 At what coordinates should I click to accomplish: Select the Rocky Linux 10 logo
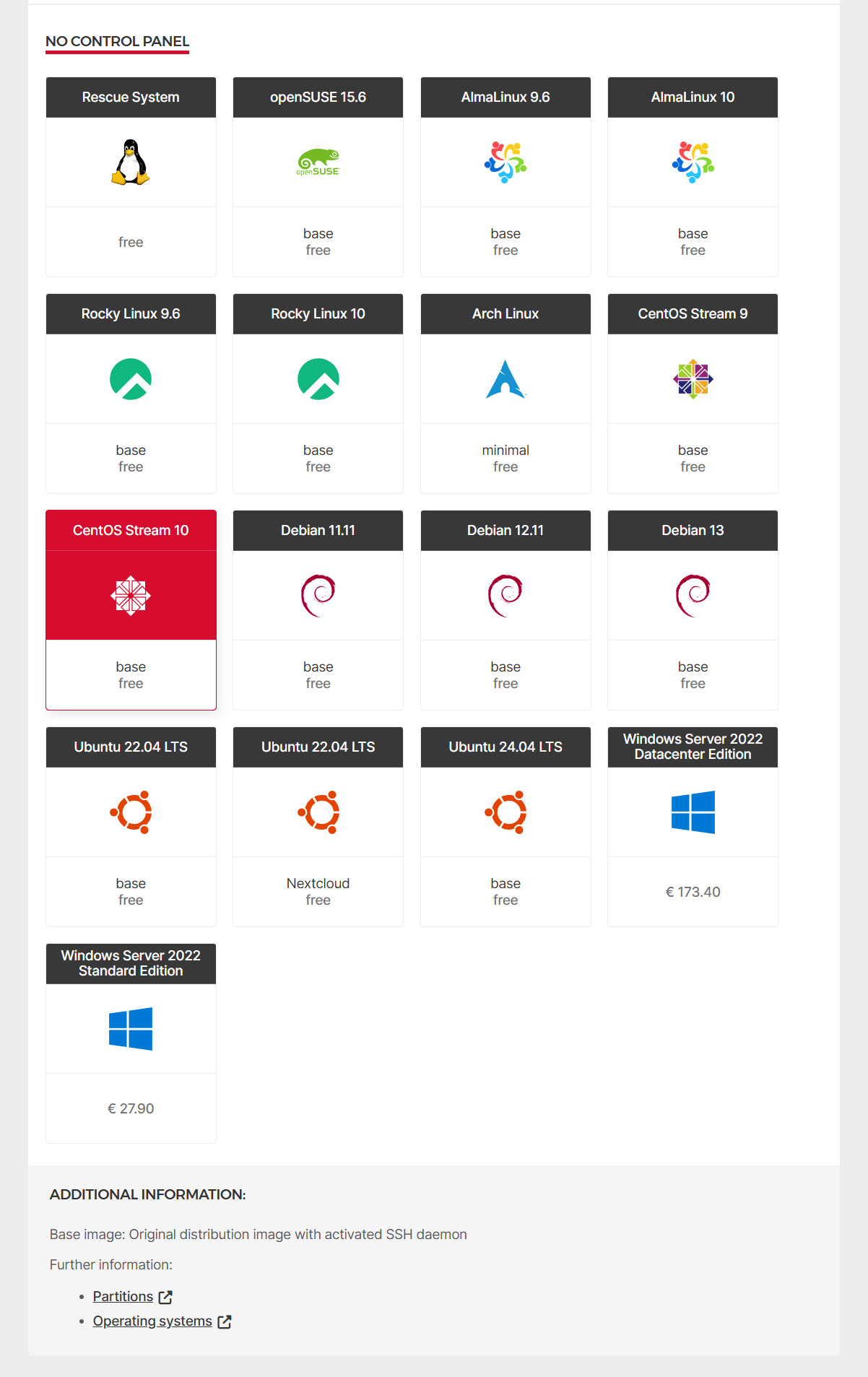[318, 379]
